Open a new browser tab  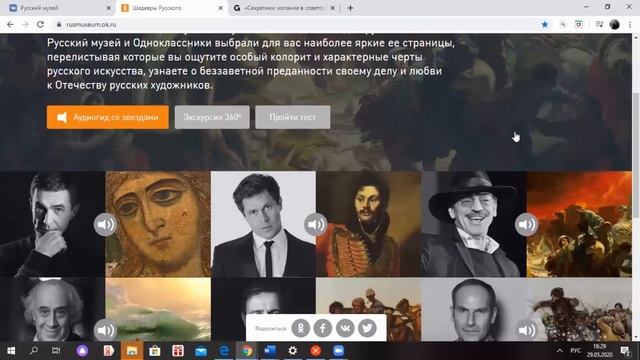click(350, 8)
